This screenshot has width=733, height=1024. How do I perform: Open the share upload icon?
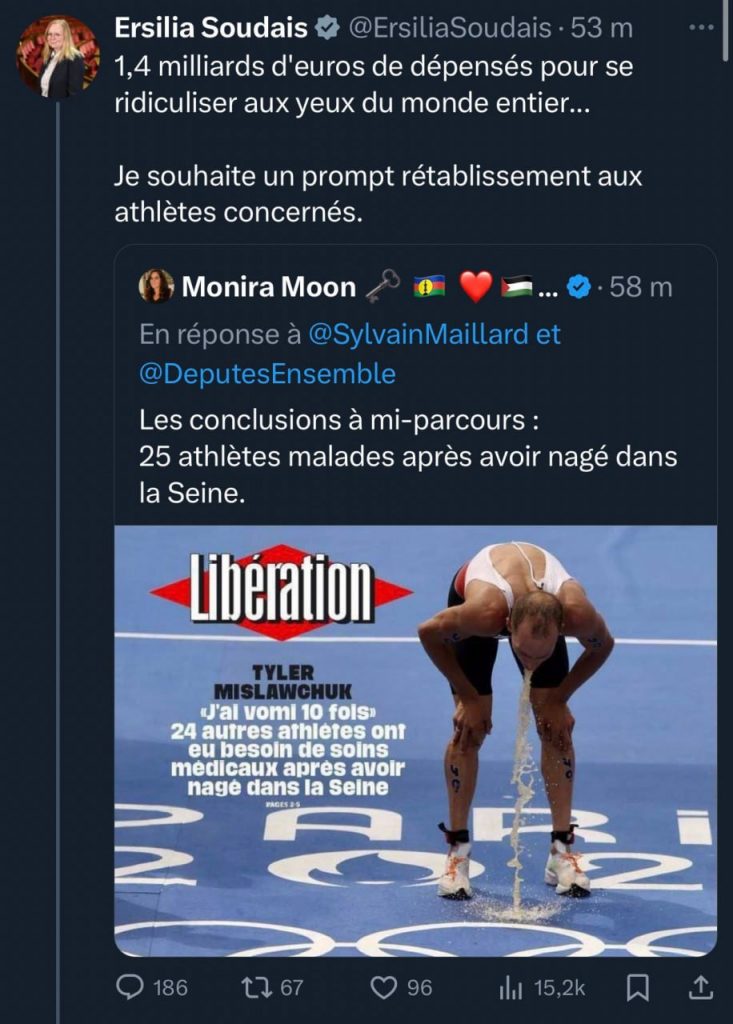coord(699,987)
